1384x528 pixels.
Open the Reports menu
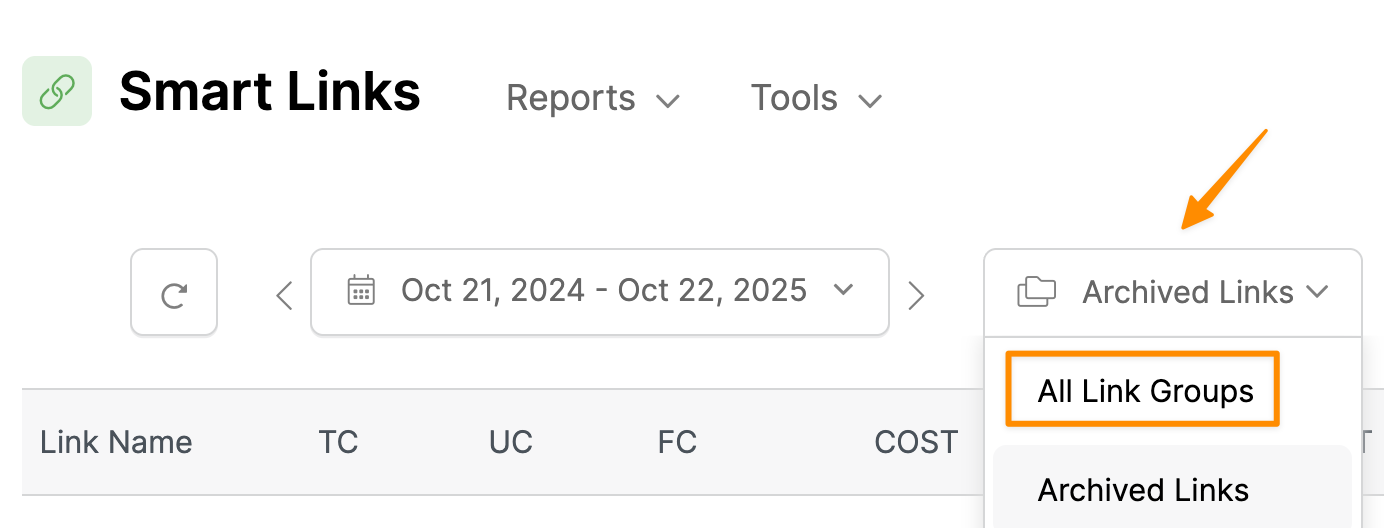click(x=592, y=98)
